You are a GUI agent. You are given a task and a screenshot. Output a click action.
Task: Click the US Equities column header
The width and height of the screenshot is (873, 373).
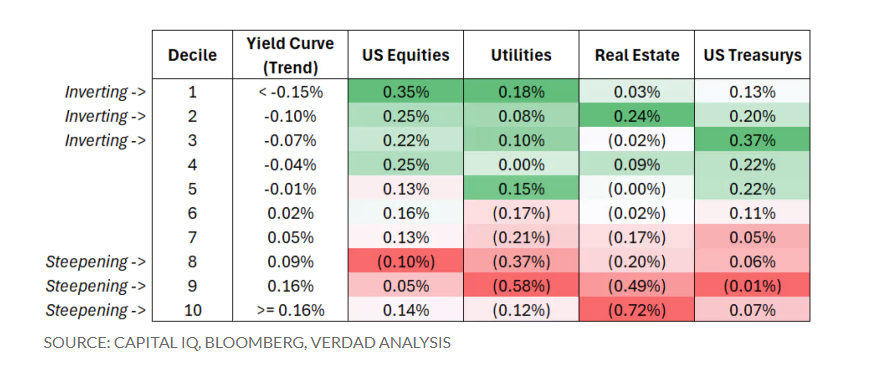point(406,55)
